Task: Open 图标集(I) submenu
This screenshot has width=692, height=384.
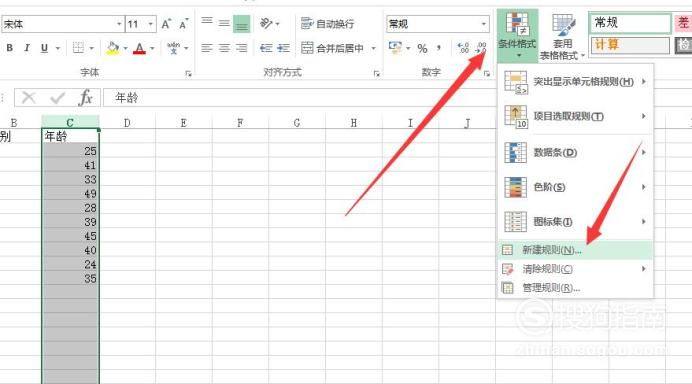Action: click(575, 222)
